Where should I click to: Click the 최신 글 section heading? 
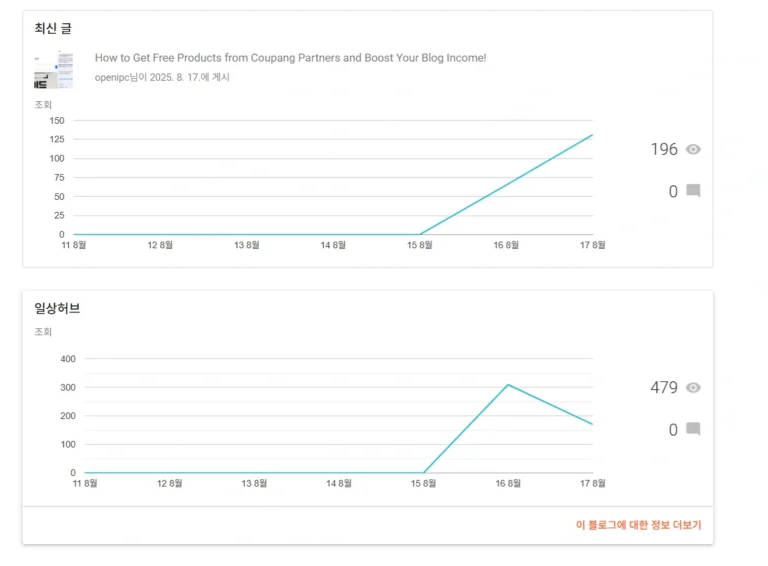click(x=53, y=28)
